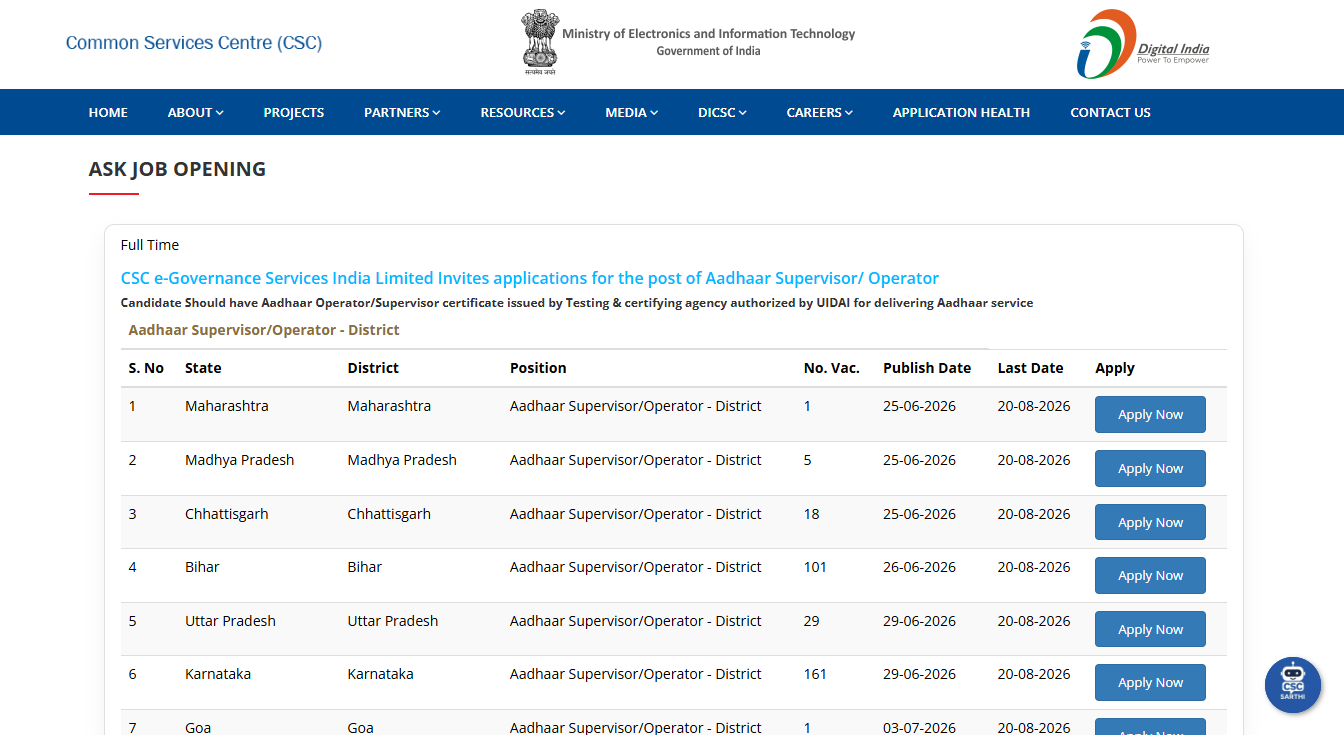Open the CONTACT US menu item
This screenshot has width=1344, height=735.
pyautogui.click(x=1110, y=113)
